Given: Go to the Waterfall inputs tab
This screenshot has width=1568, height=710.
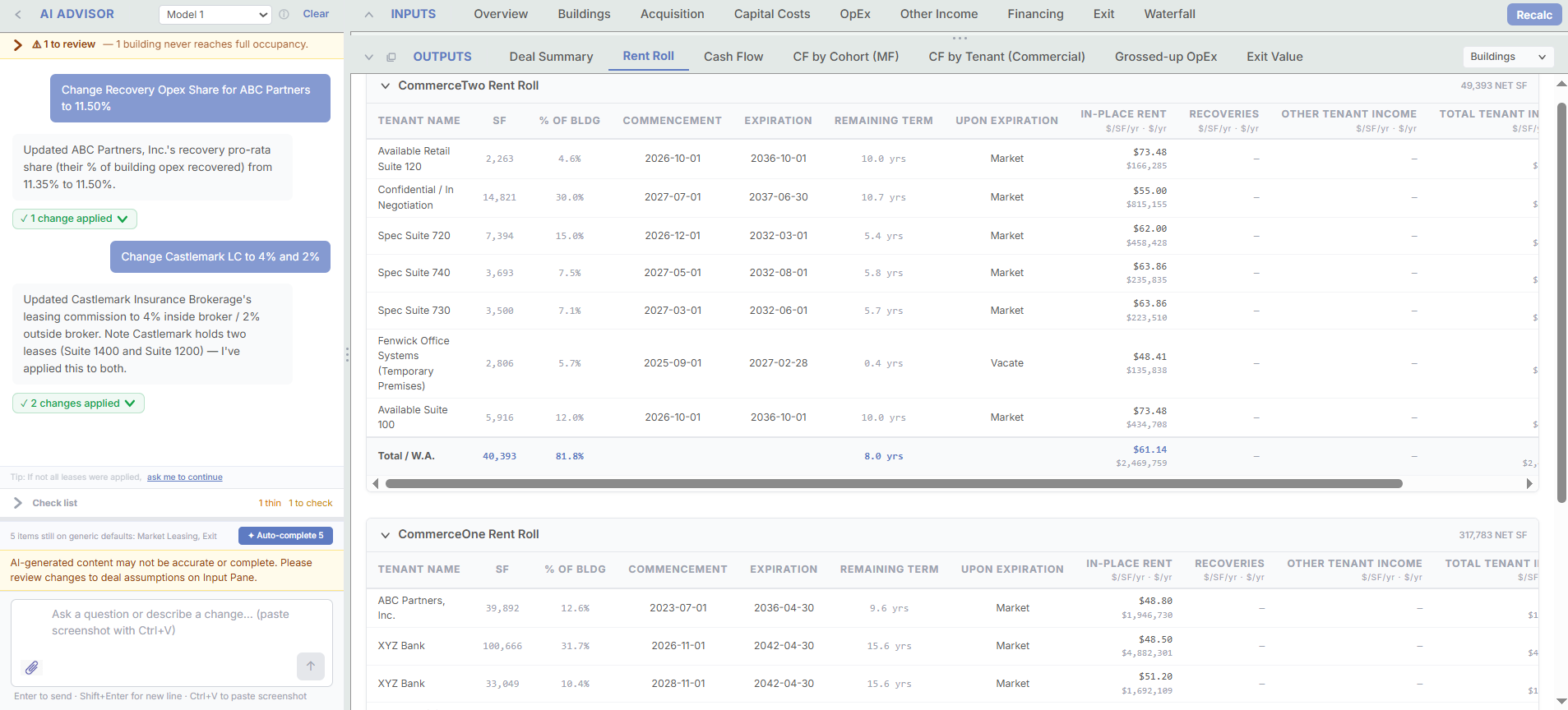Looking at the screenshot, I should click(x=1169, y=14).
